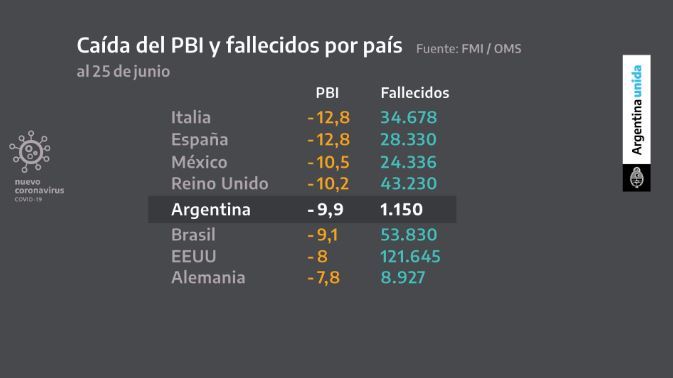Screen dimensions: 673x378
Task: Click the EEUU country label
Action: coord(194,257)
